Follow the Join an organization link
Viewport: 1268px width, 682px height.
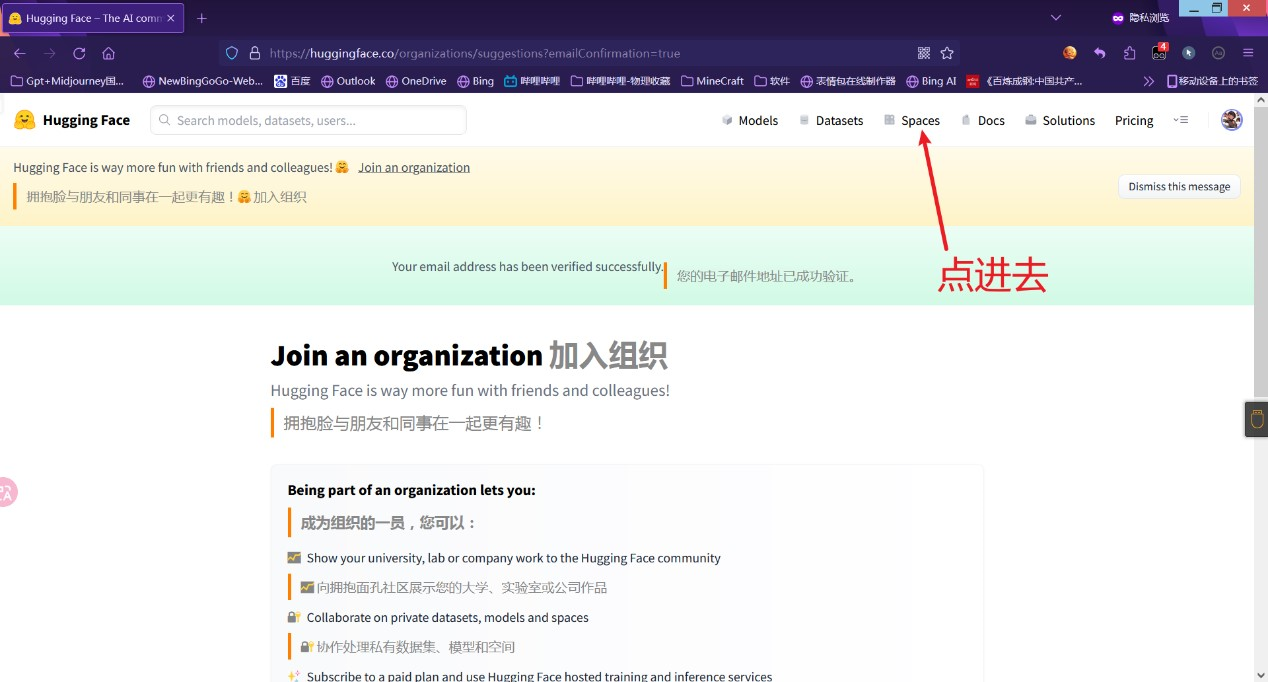pyautogui.click(x=414, y=167)
